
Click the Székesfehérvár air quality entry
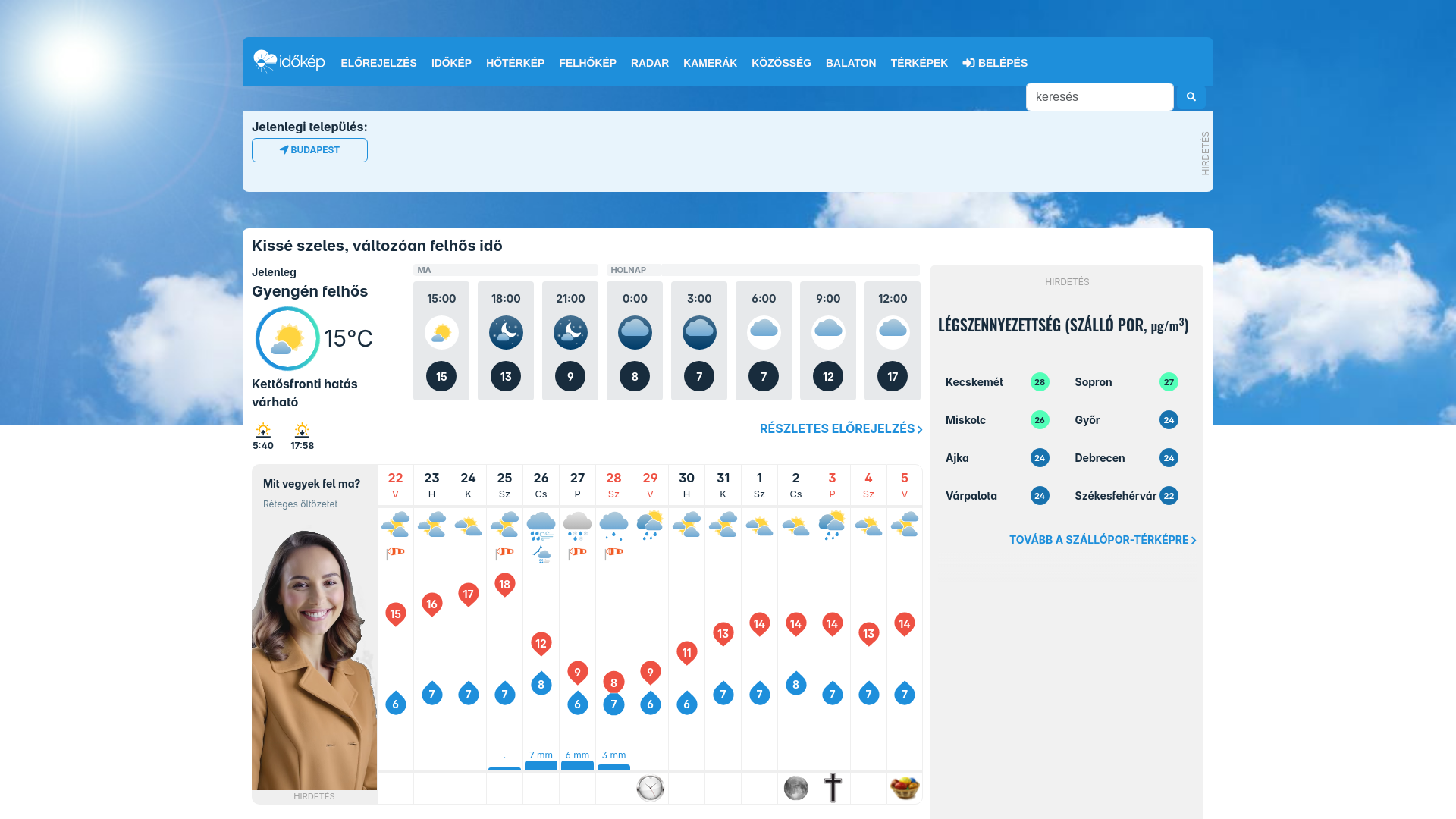coord(1126,496)
